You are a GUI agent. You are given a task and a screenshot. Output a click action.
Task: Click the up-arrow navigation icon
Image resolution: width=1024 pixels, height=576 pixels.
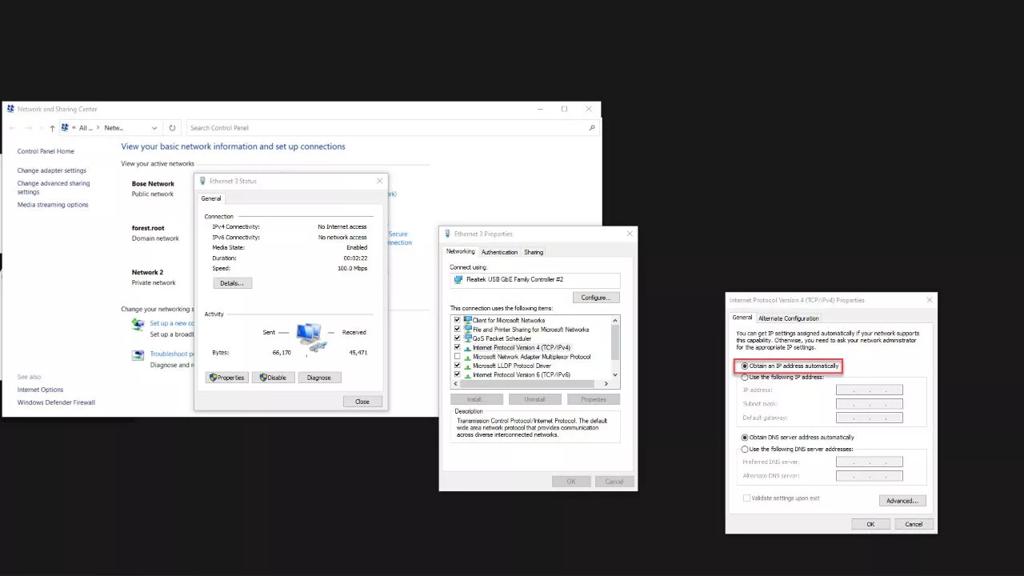(52, 128)
